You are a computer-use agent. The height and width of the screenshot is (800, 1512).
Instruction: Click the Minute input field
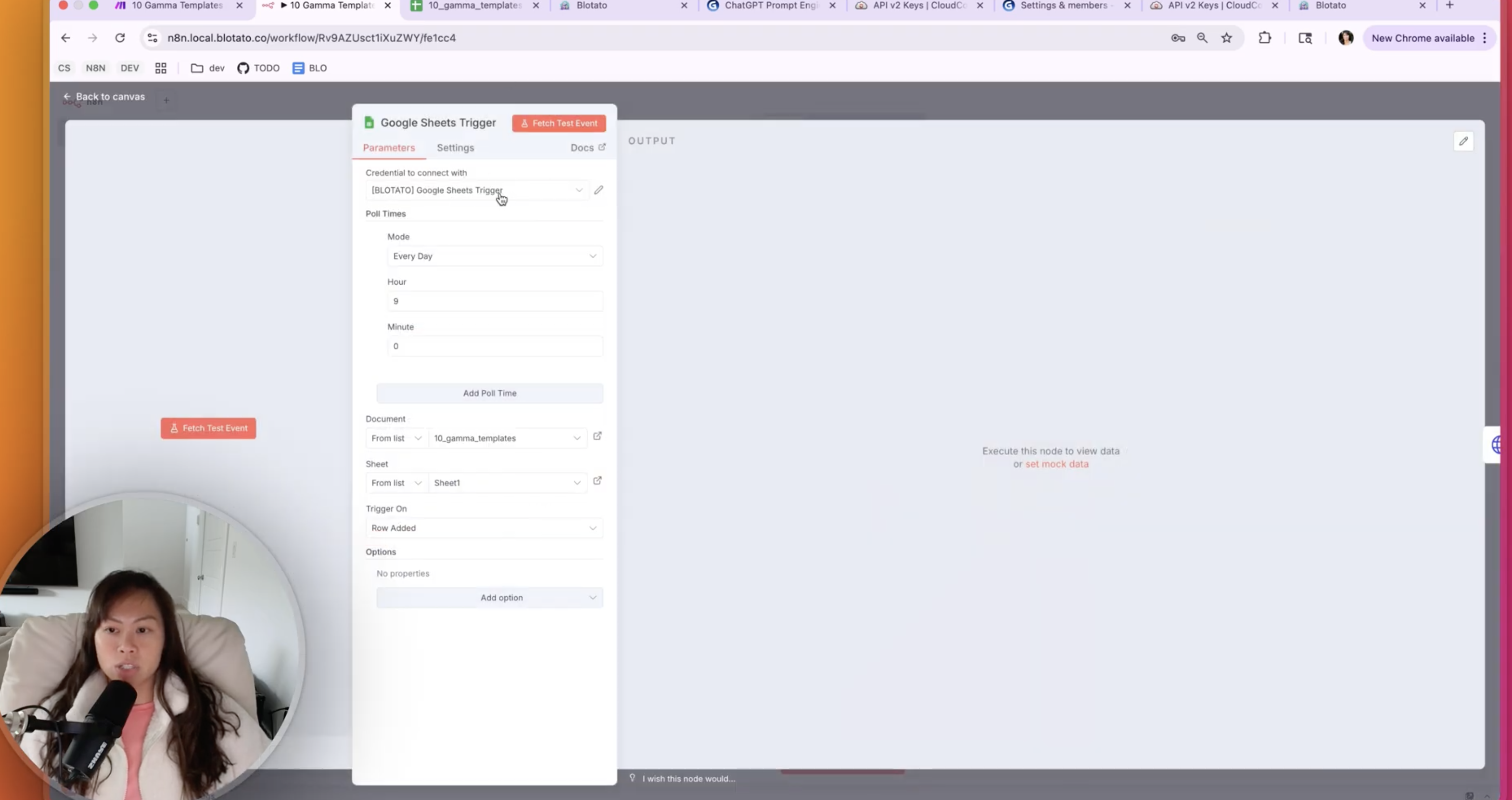pyautogui.click(x=495, y=347)
